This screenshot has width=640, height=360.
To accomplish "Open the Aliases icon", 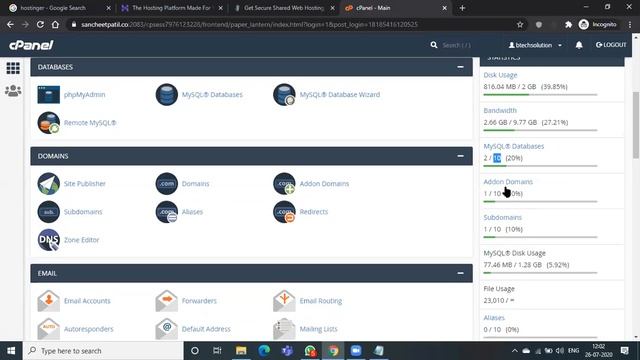I will [x=167, y=212].
